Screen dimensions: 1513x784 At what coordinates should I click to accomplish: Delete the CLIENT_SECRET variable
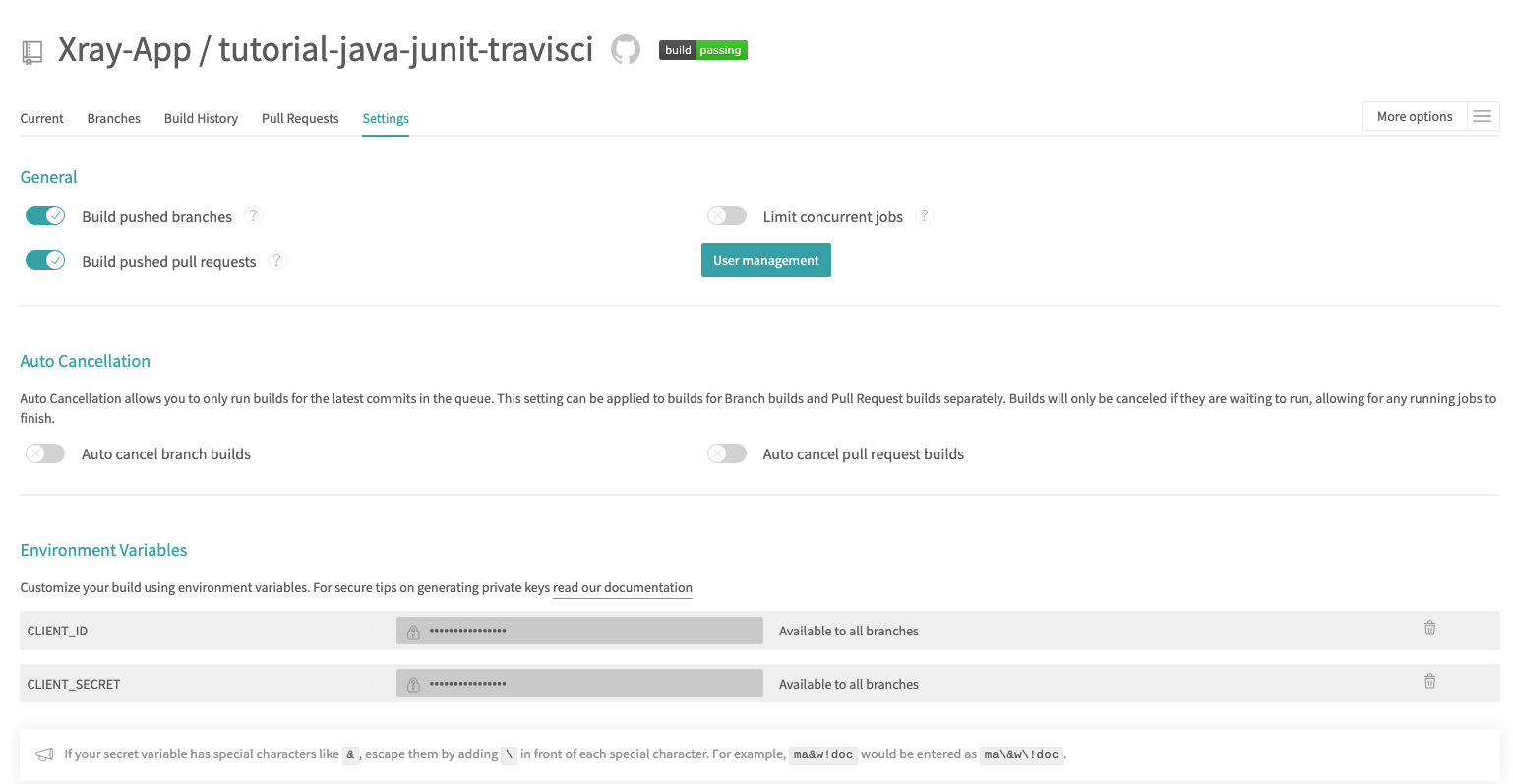[1429, 681]
